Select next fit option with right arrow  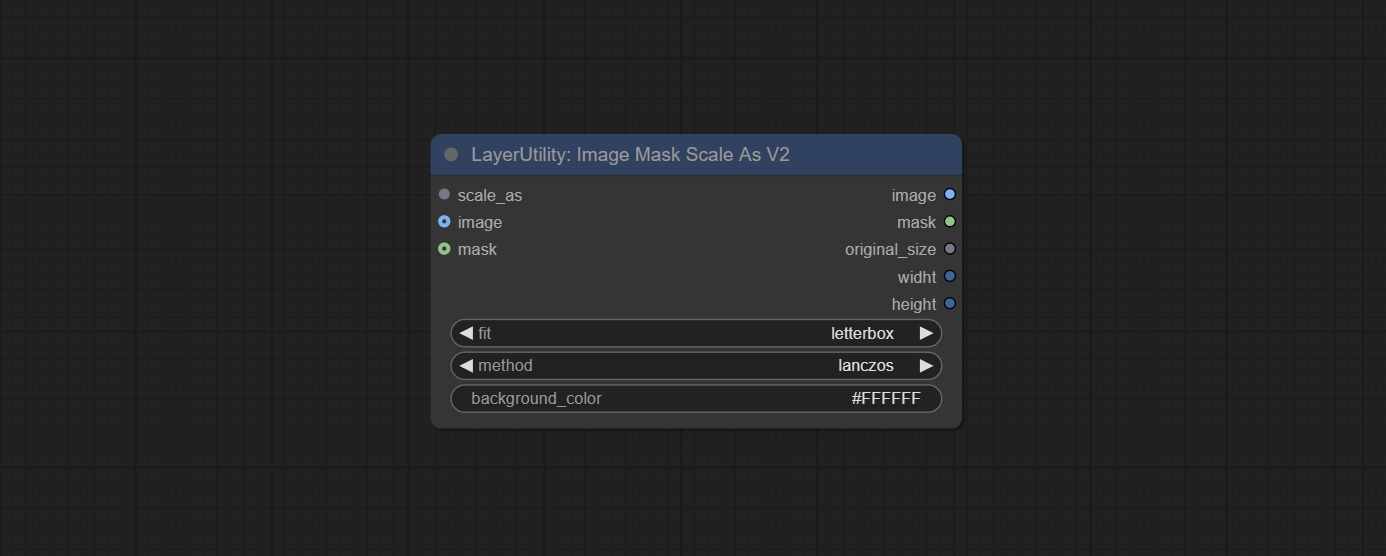tap(926, 333)
